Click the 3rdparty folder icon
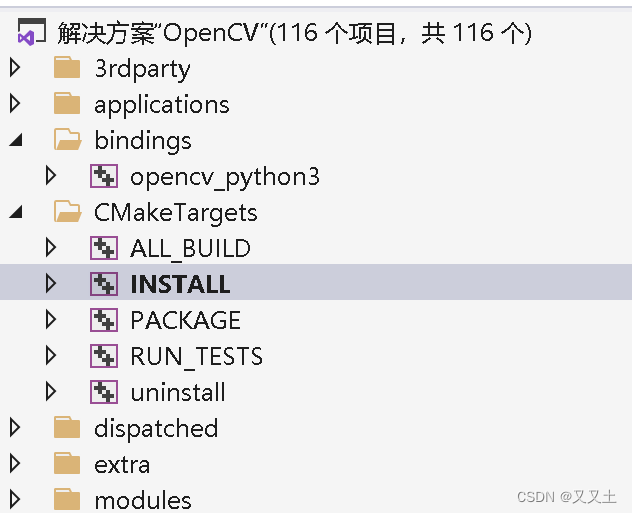632x513 pixels. tap(67, 67)
